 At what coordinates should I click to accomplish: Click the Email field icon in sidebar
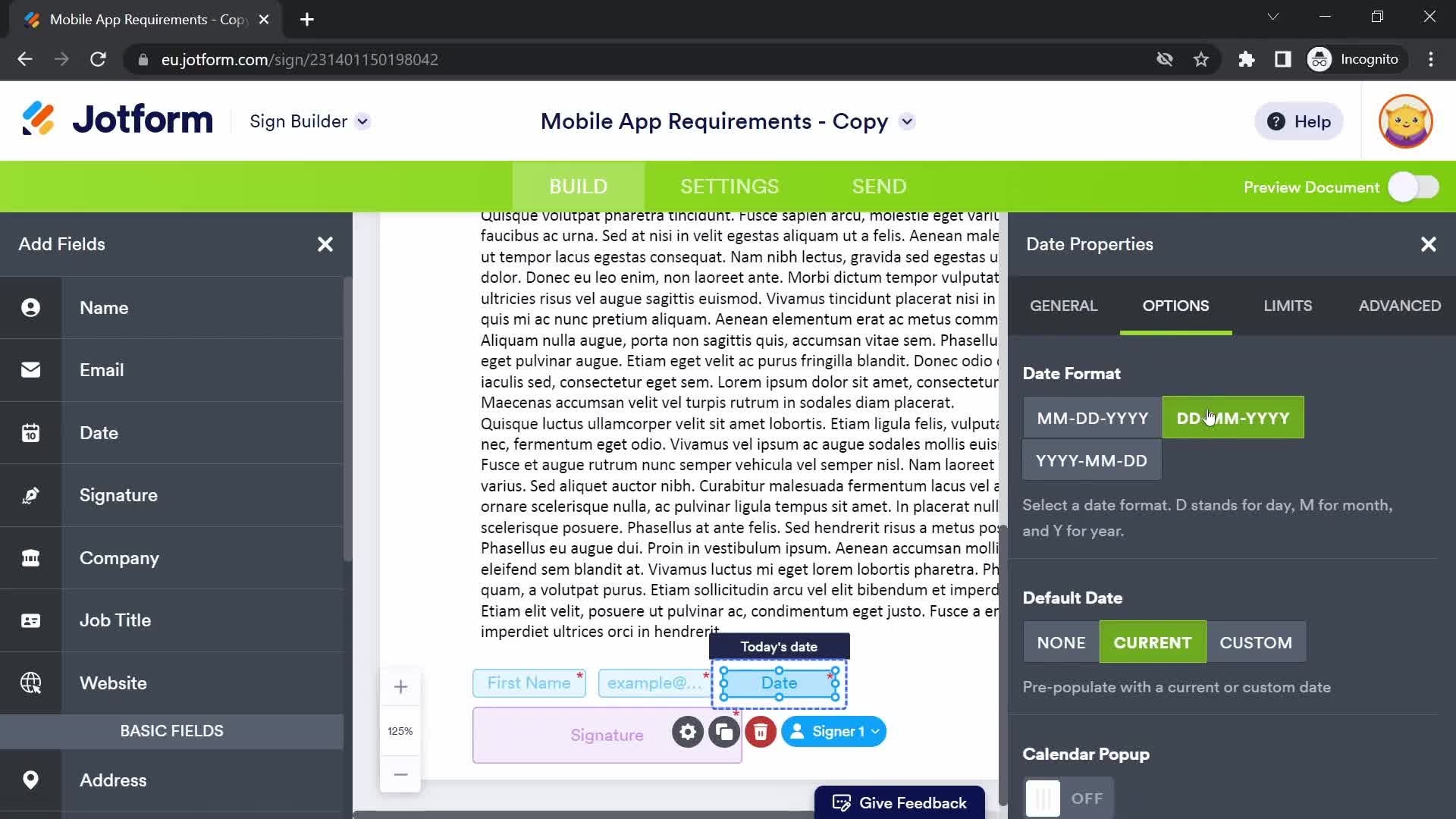[31, 370]
